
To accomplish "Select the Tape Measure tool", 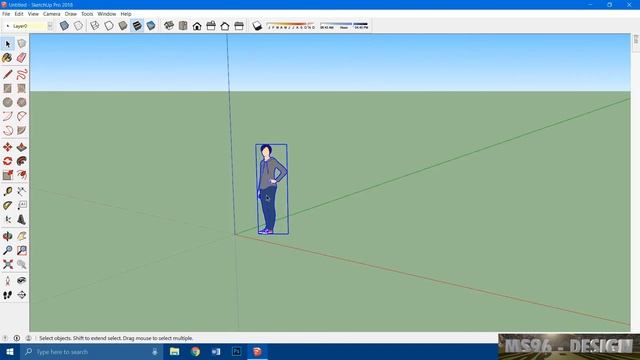I will click(x=7, y=191).
